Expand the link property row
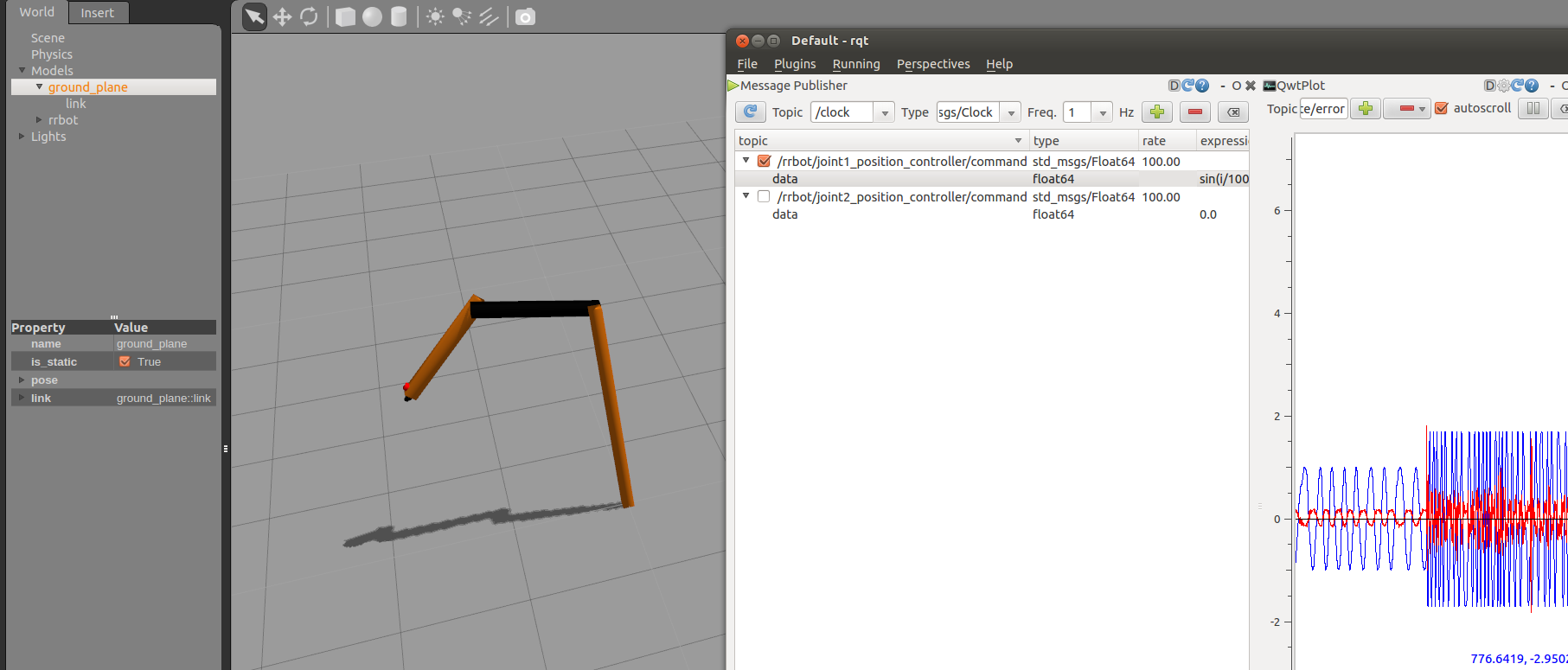 pyautogui.click(x=22, y=398)
